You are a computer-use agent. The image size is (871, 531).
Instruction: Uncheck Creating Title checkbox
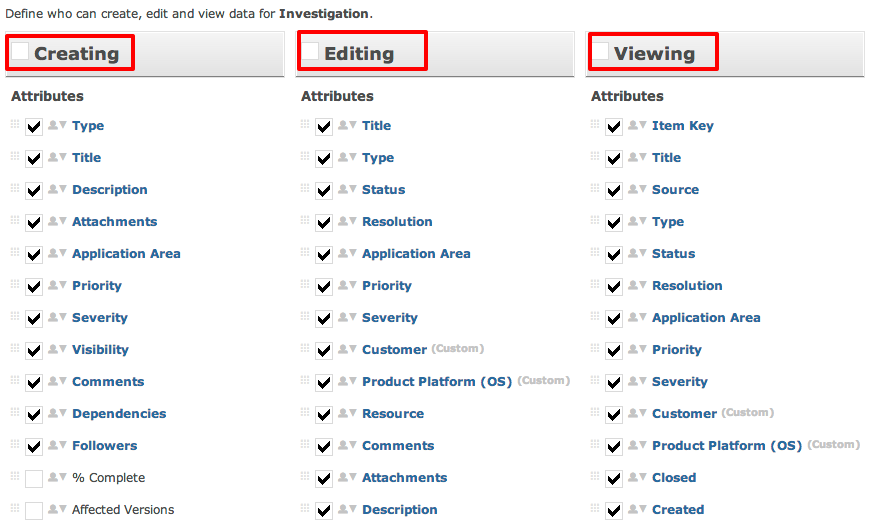point(34,158)
